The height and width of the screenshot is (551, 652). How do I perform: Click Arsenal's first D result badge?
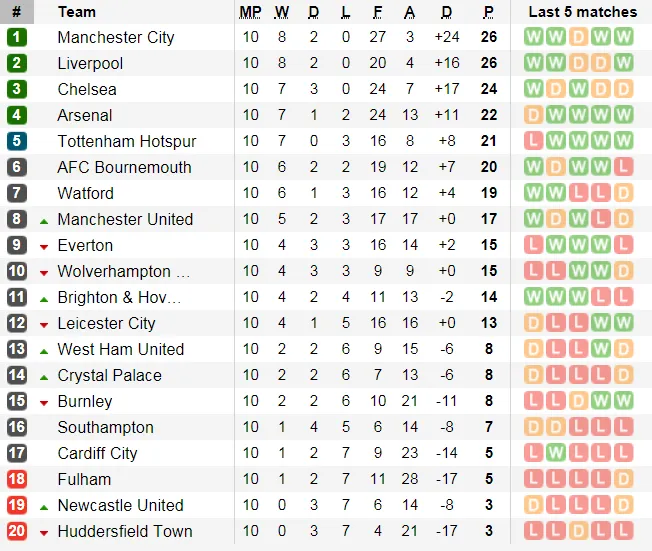533,115
